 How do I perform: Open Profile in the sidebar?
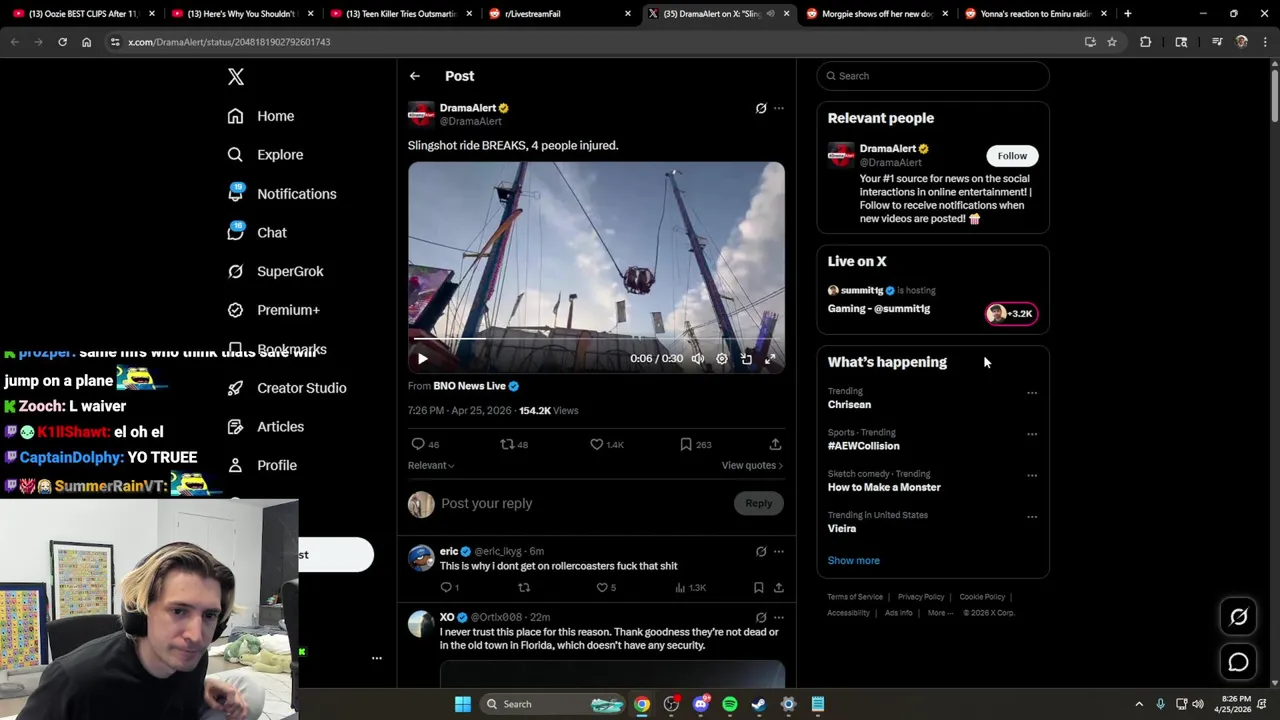(262, 465)
